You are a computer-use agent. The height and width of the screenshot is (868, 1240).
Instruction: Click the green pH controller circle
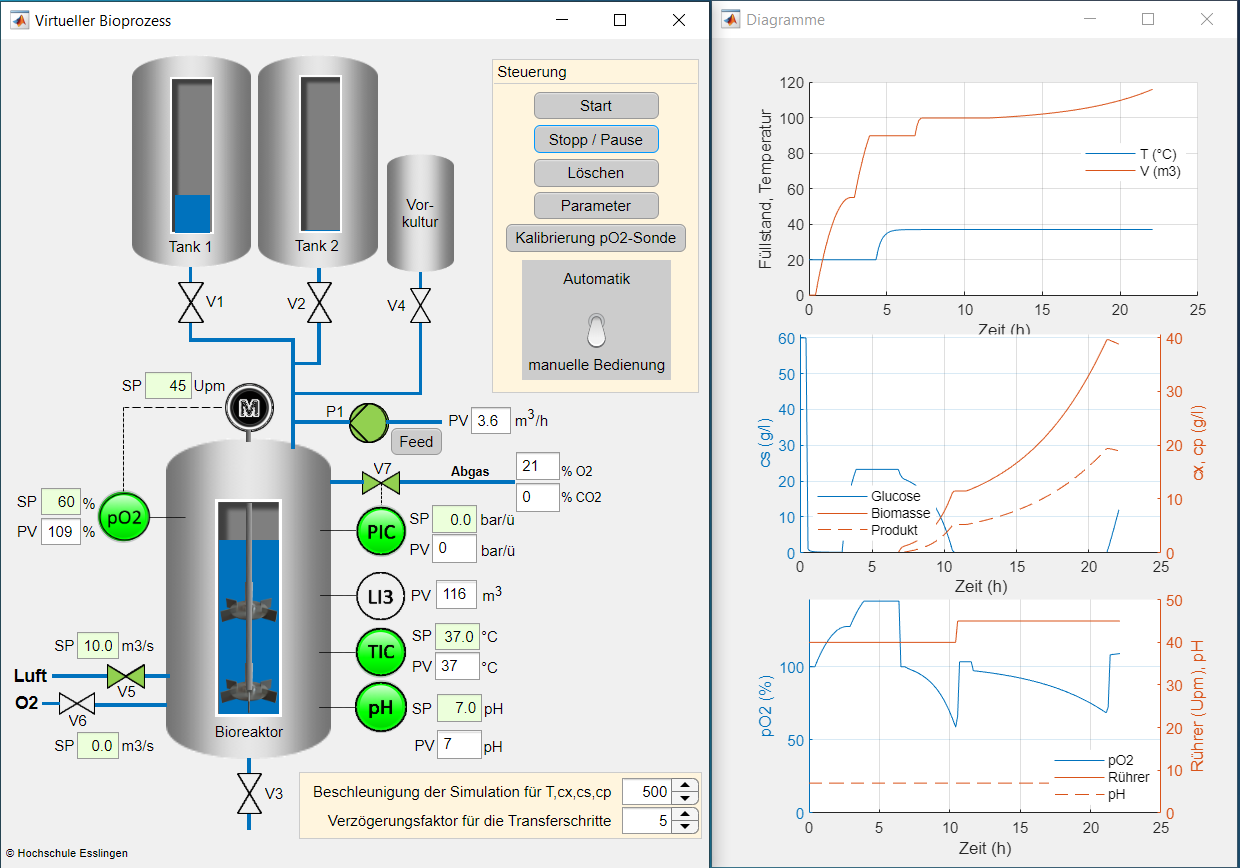tap(381, 709)
